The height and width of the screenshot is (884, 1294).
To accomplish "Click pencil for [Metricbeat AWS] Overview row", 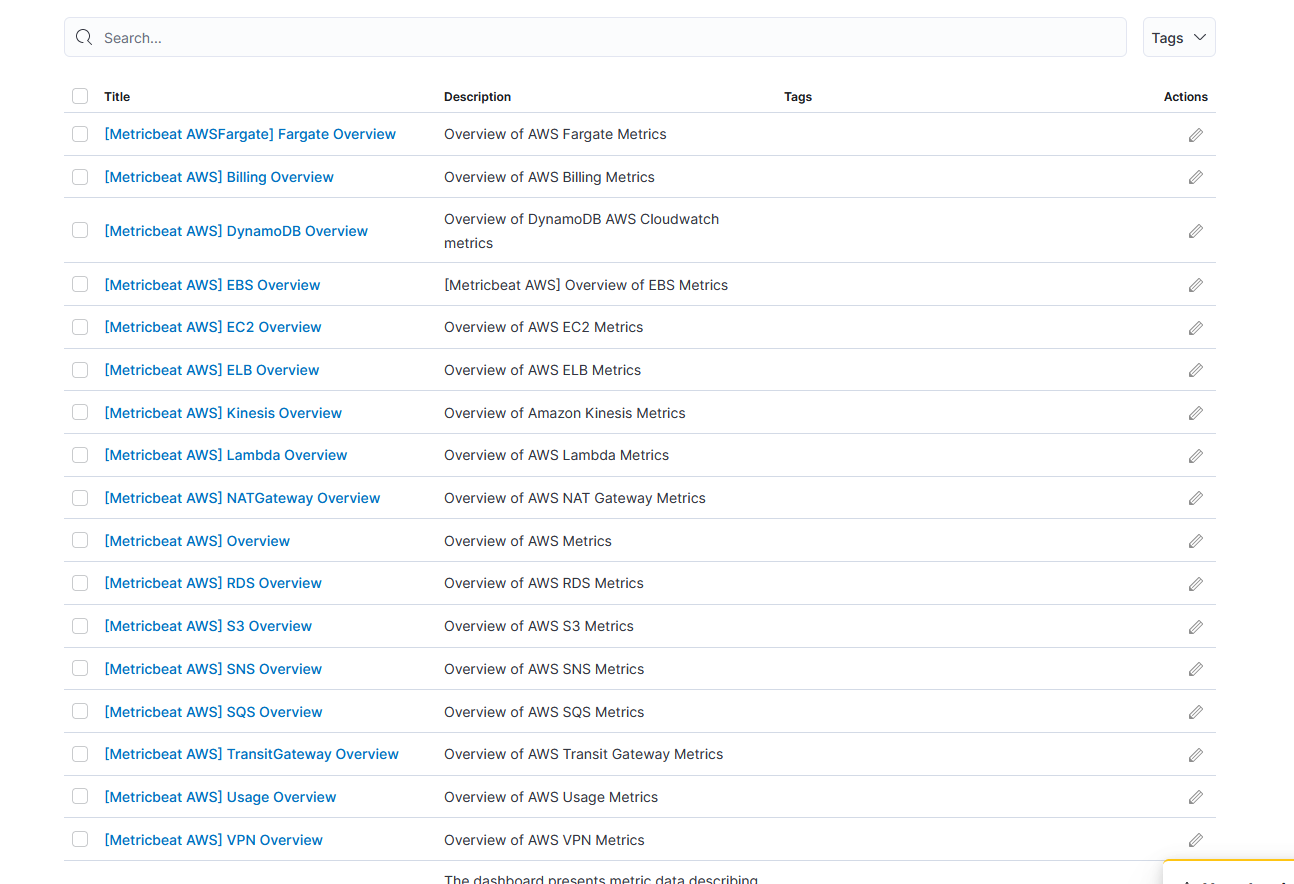I will (1195, 541).
